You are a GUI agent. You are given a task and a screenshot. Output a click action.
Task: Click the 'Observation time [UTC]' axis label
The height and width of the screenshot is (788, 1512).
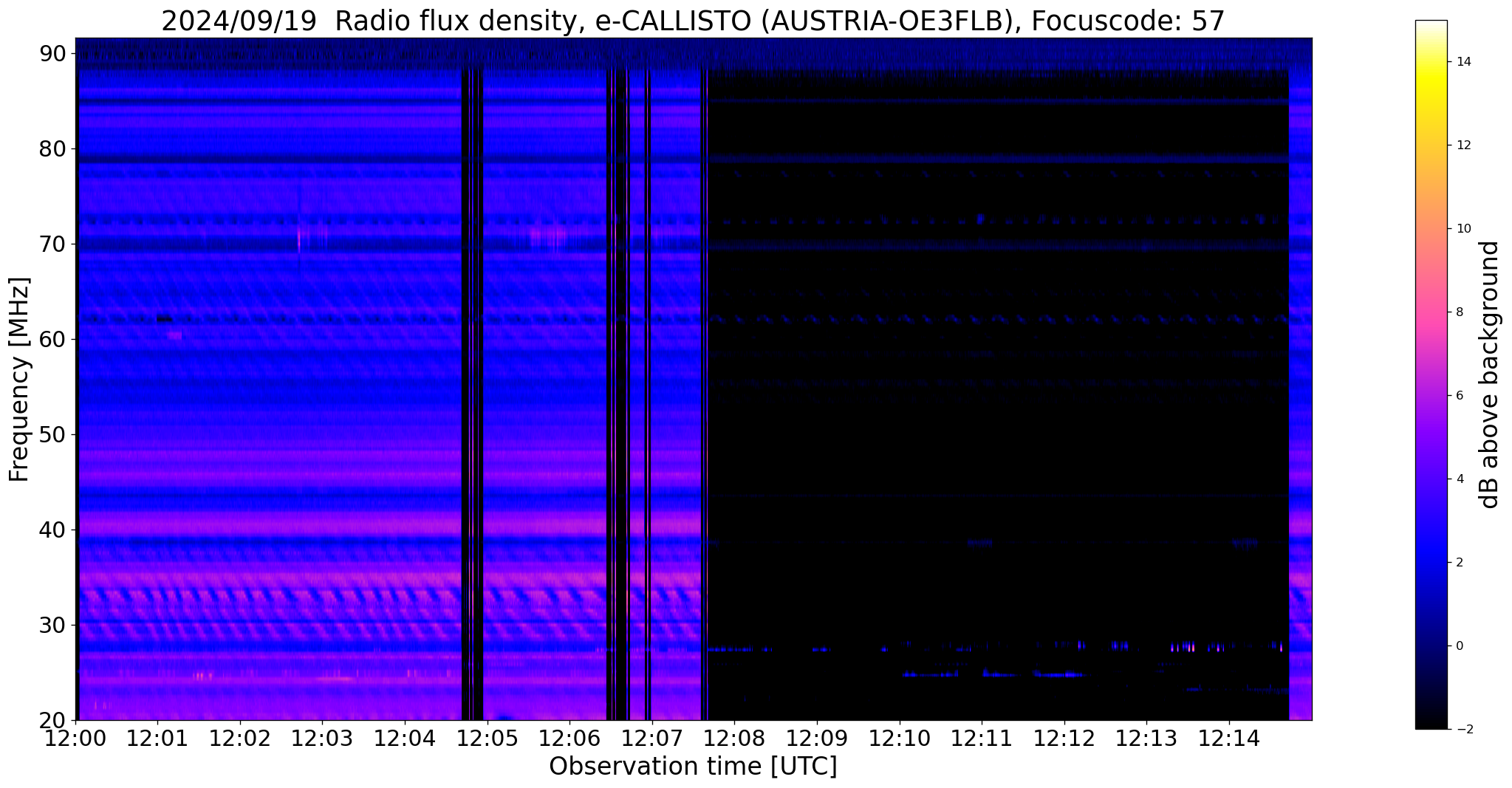point(693,767)
